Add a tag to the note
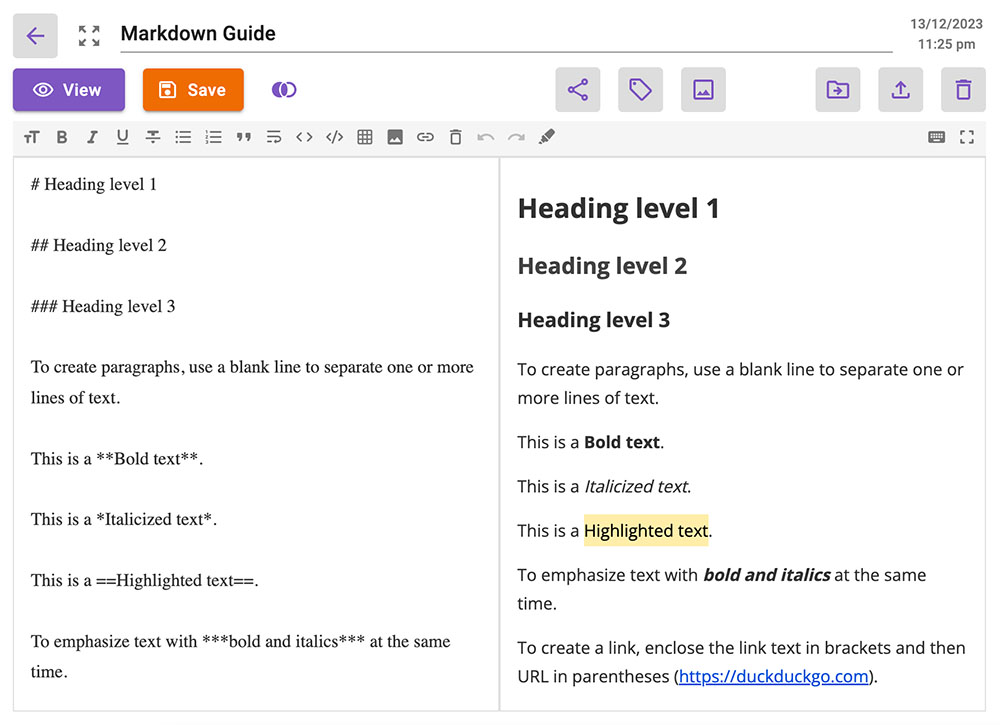 point(640,89)
